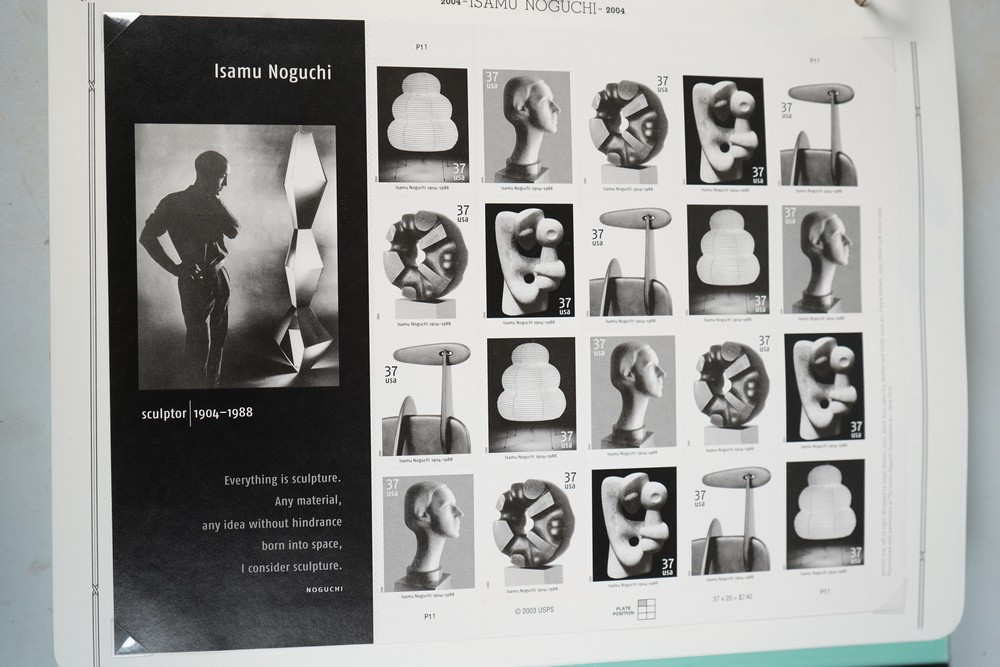
Task: Pick the head profile stamp in third row
Action: (633, 392)
